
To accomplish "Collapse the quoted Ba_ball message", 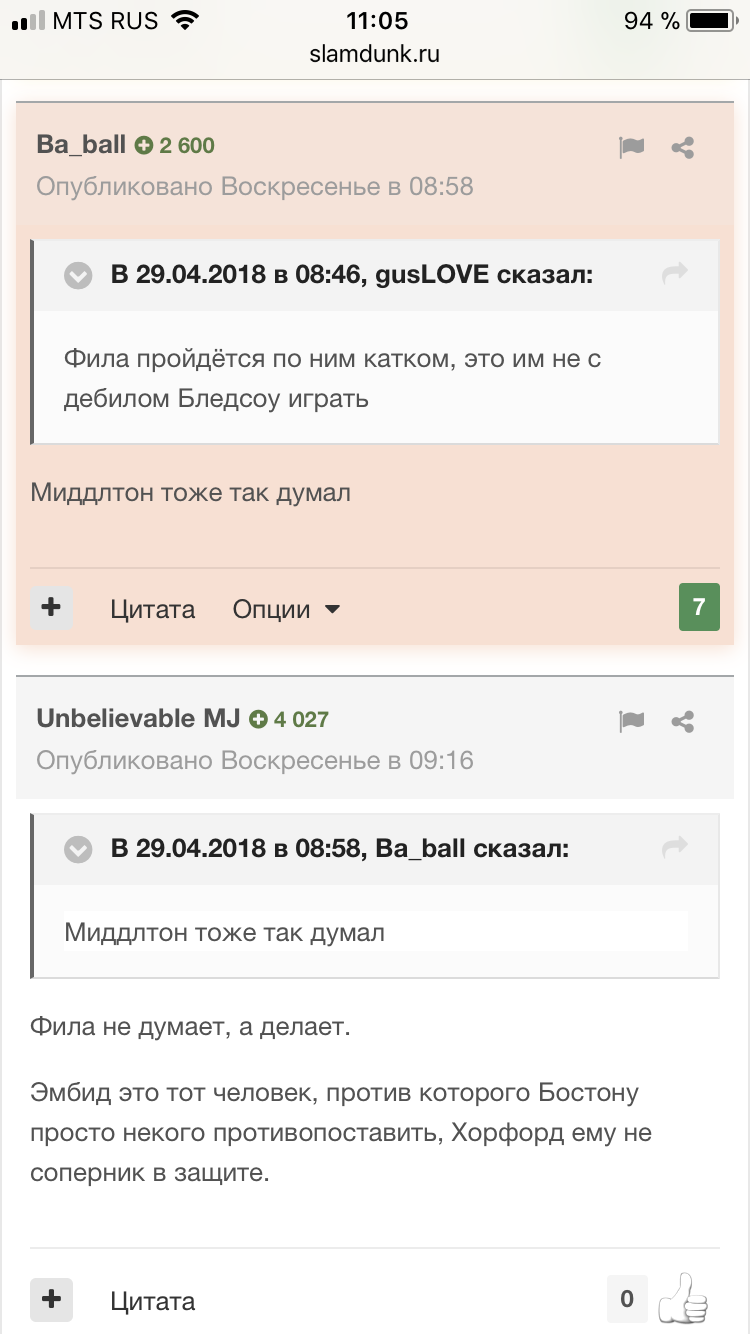I will point(78,850).
